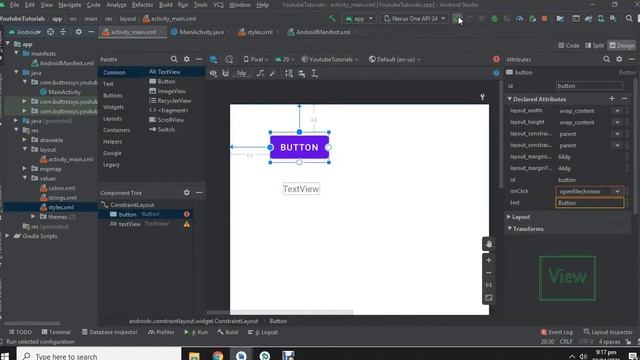Select Design Surface layers icon
Image resolution: width=640 pixels, height=360 pixels.
(x=213, y=59)
